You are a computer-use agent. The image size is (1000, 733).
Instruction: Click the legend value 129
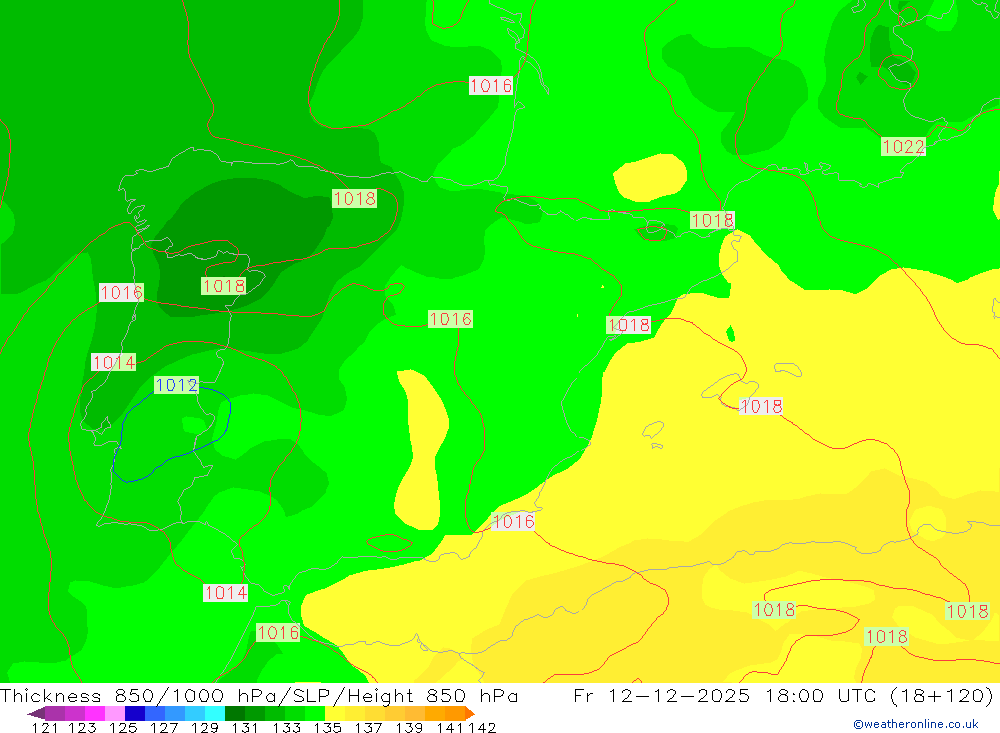coord(205,727)
